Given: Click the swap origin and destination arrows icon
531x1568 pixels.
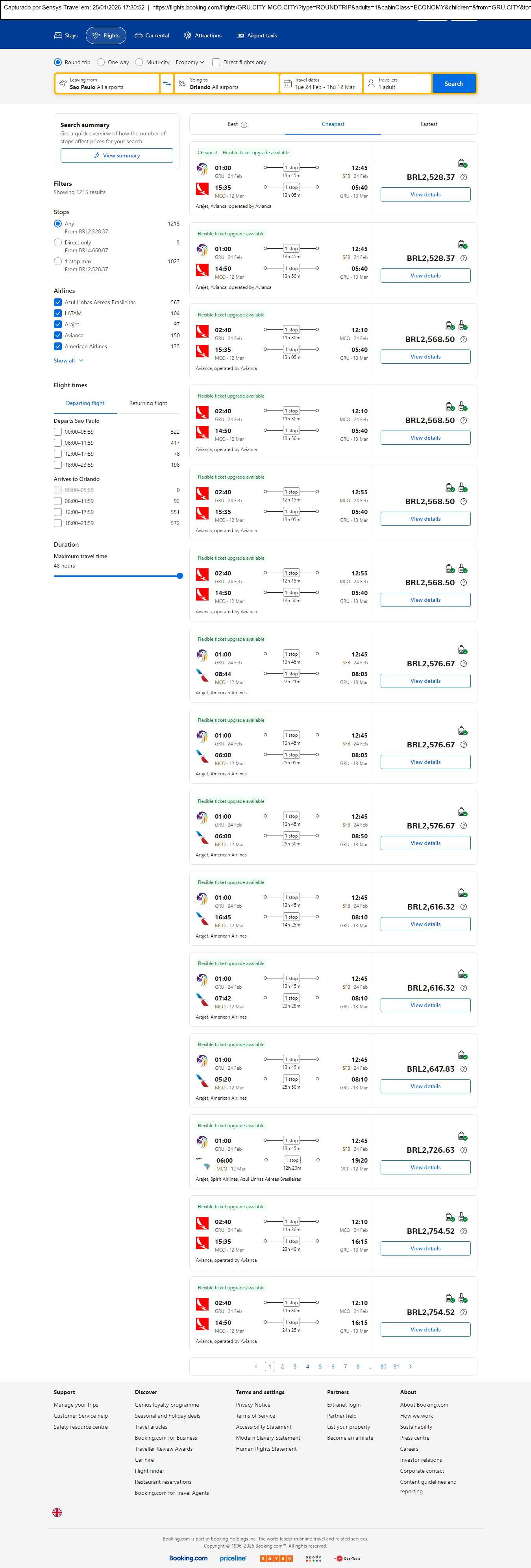Looking at the screenshot, I should click(166, 83).
